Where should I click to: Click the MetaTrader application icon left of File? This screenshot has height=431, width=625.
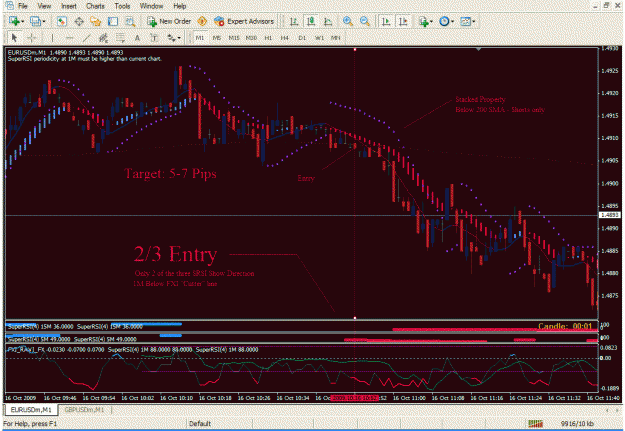point(8,6)
